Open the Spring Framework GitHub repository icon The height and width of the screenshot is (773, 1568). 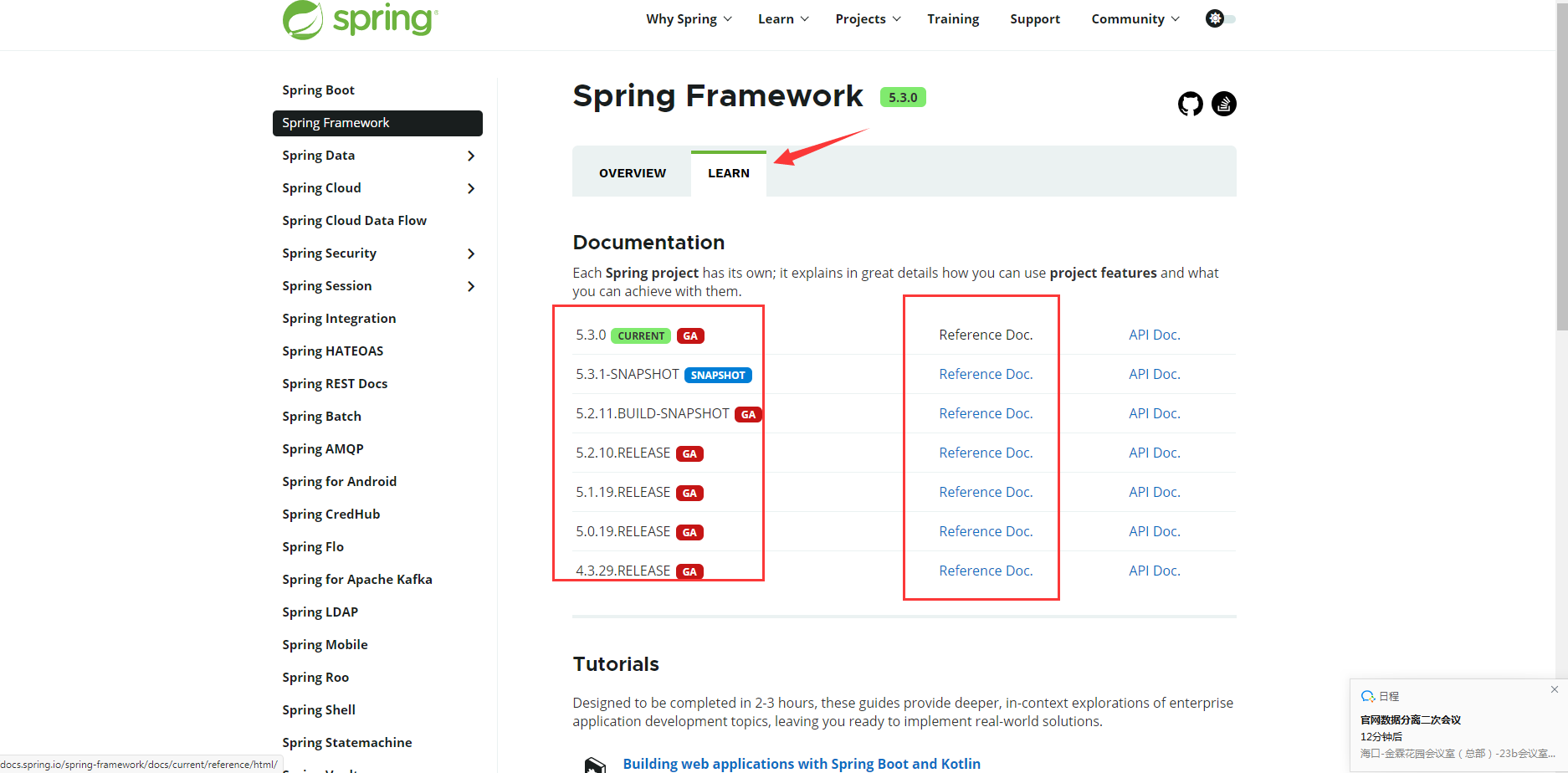(x=1191, y=104)
